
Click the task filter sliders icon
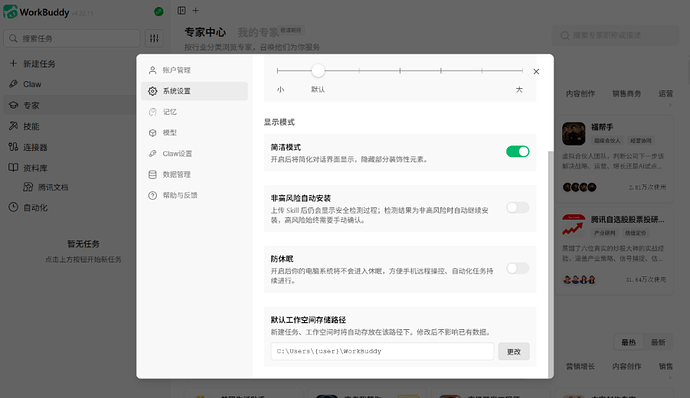click(154, 38)
